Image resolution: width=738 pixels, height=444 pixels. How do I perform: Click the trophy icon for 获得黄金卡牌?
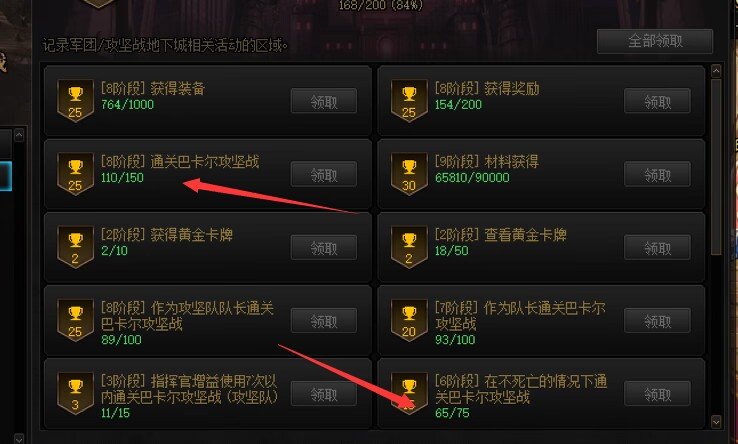[x=75, y=247]
